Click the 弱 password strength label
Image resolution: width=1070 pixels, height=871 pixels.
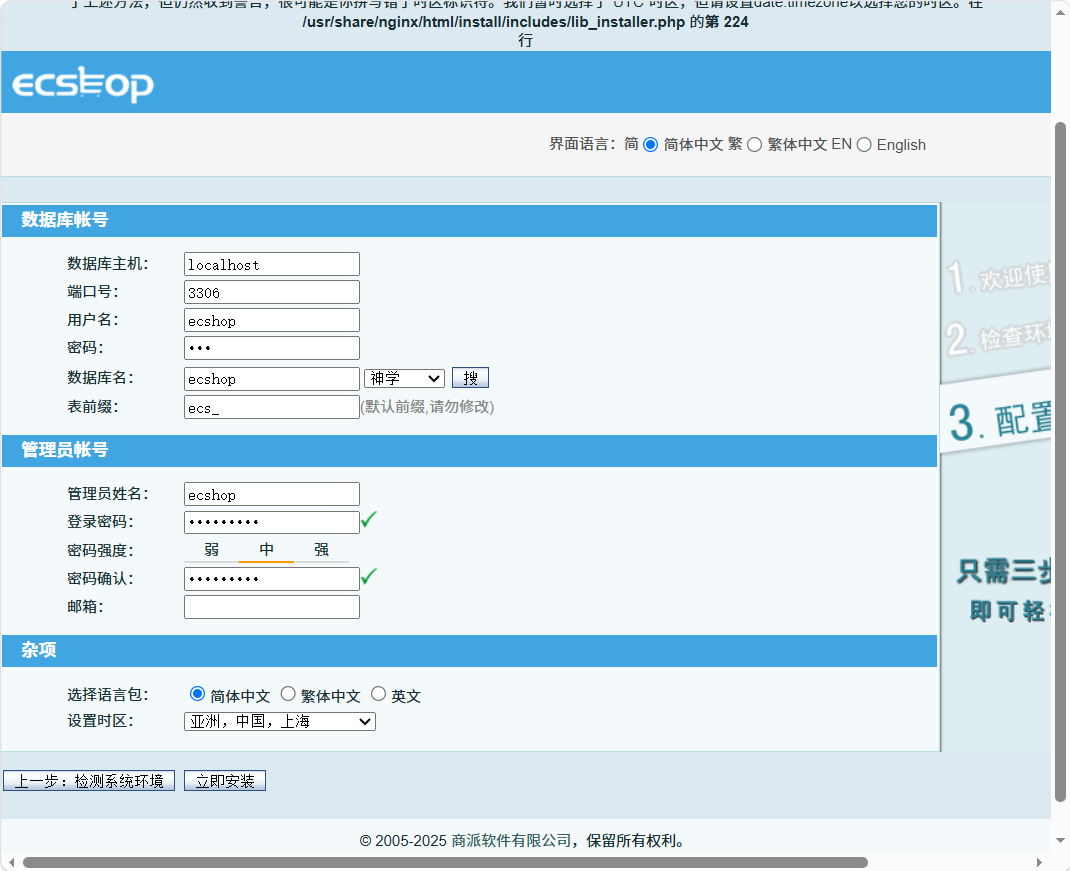[212, 549]
